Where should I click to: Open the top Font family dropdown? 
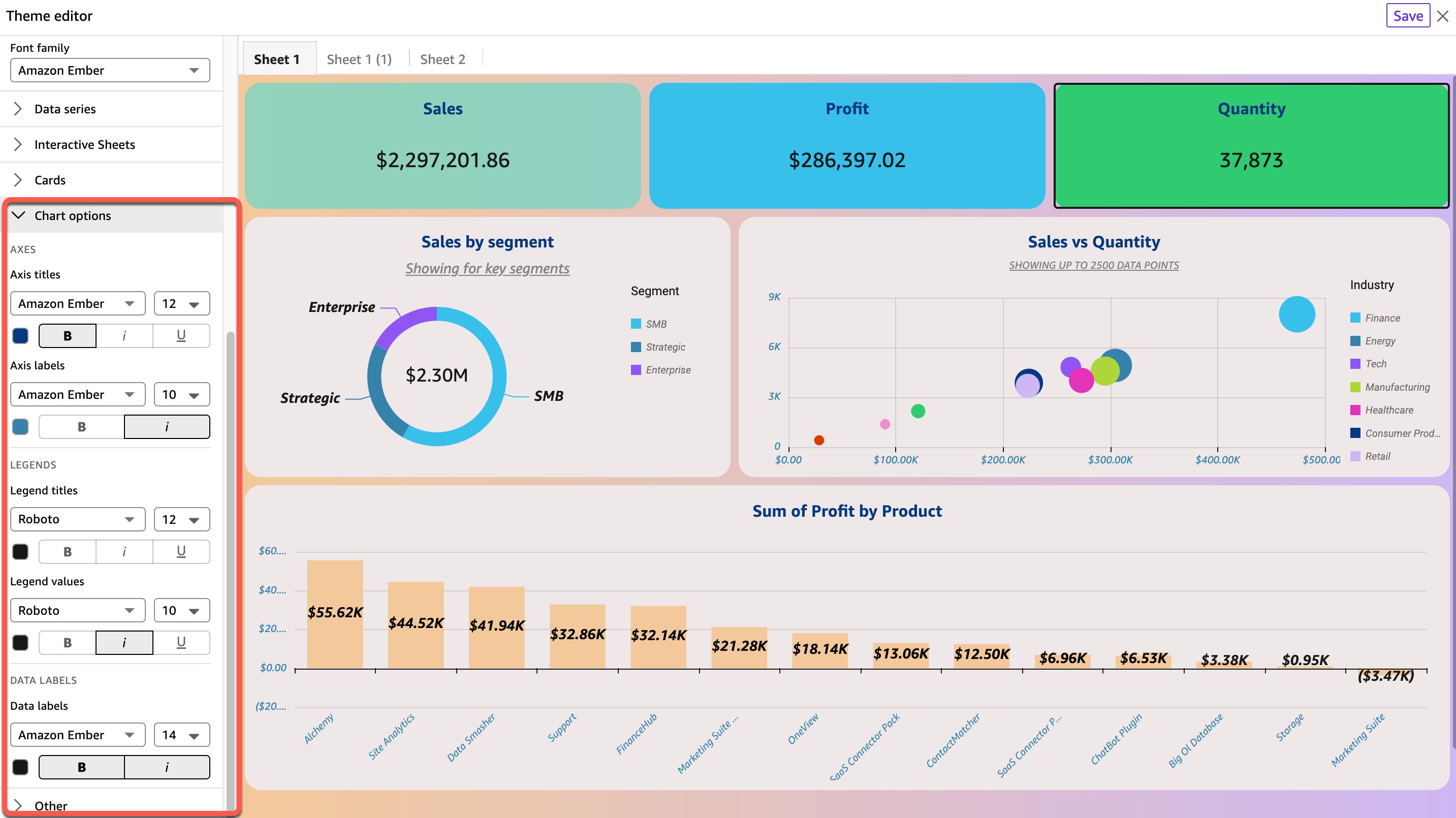110,70
